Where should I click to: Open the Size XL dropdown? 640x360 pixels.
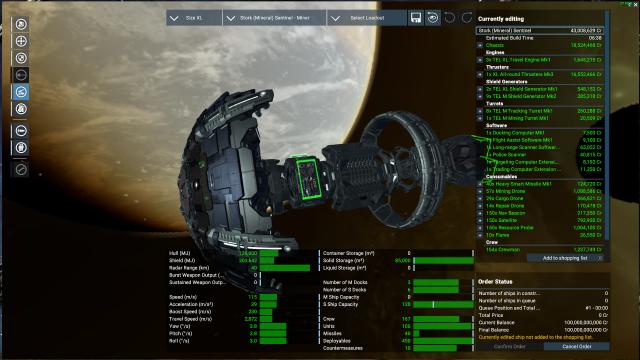tap(194, 18)
